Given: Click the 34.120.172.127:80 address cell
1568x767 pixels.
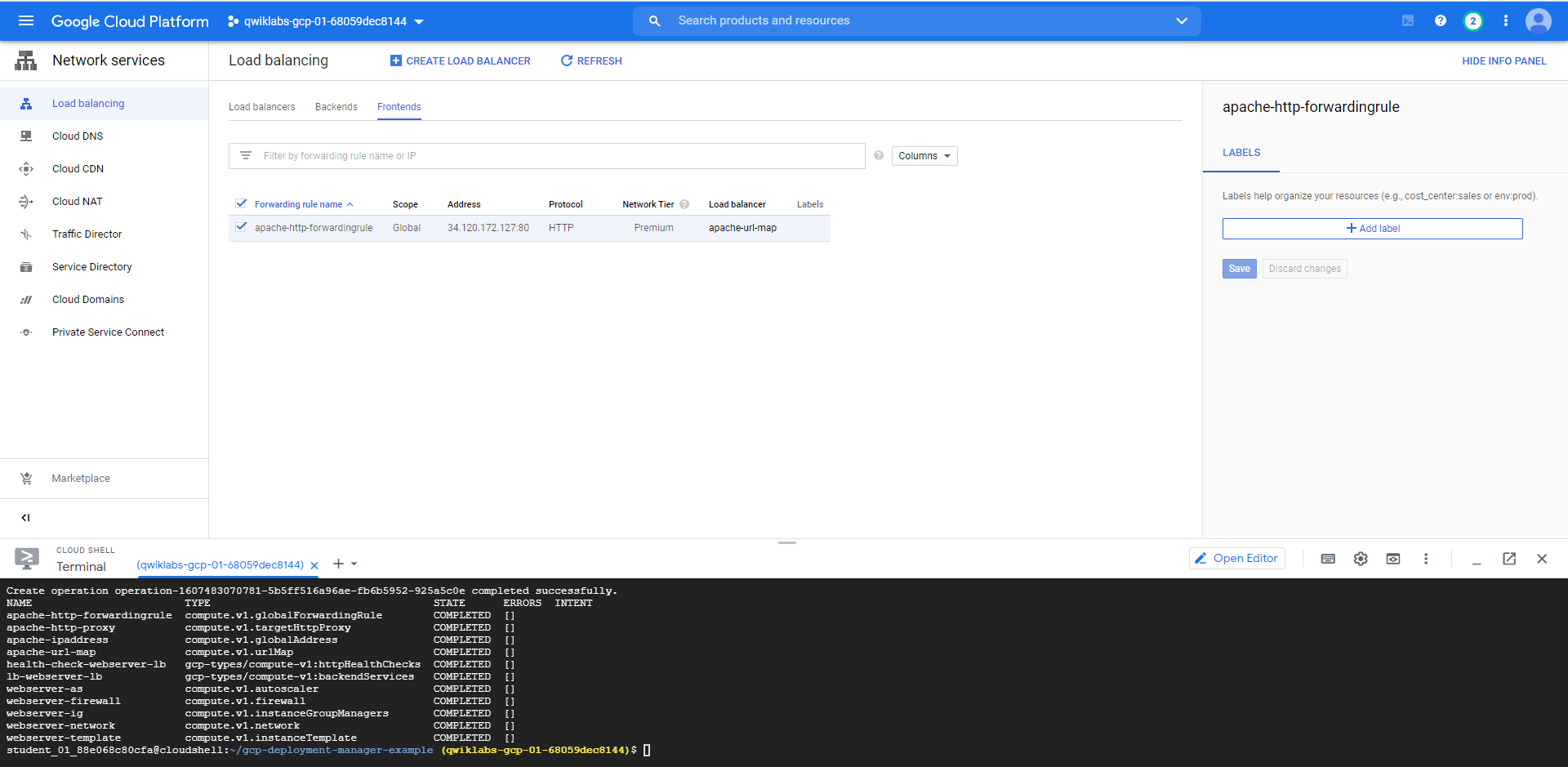Looking at the screenshot, I should (488, 228).
